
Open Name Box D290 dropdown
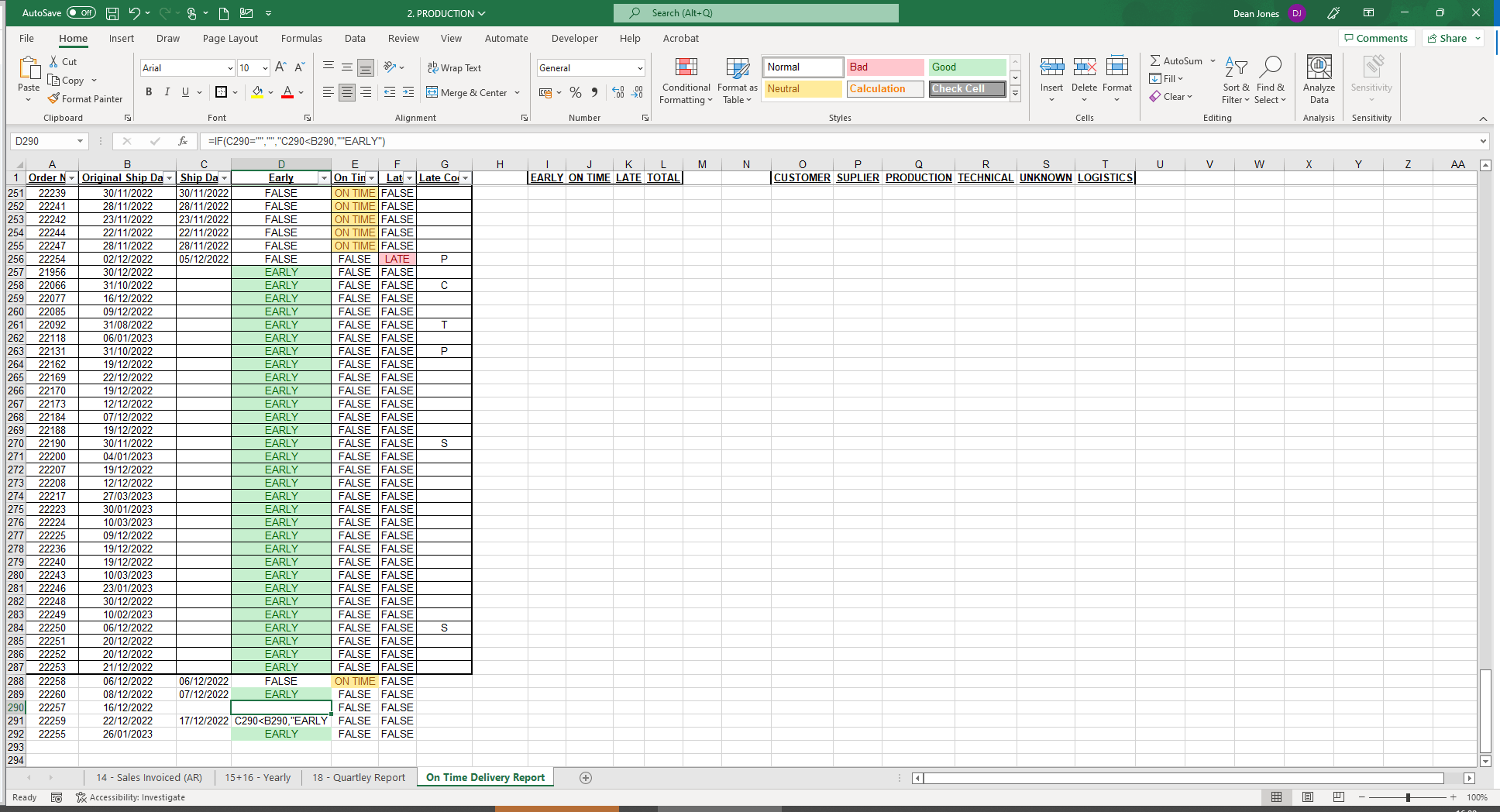coord(80,141)
